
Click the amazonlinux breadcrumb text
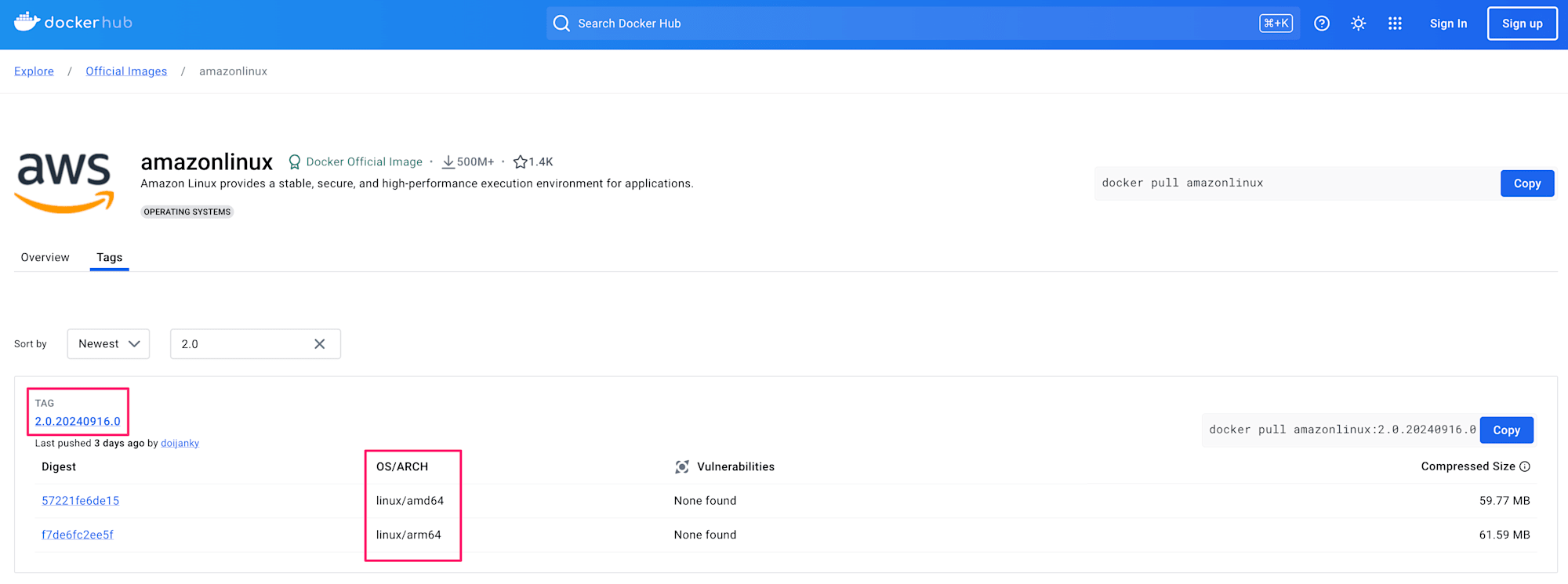pos(233,71)
